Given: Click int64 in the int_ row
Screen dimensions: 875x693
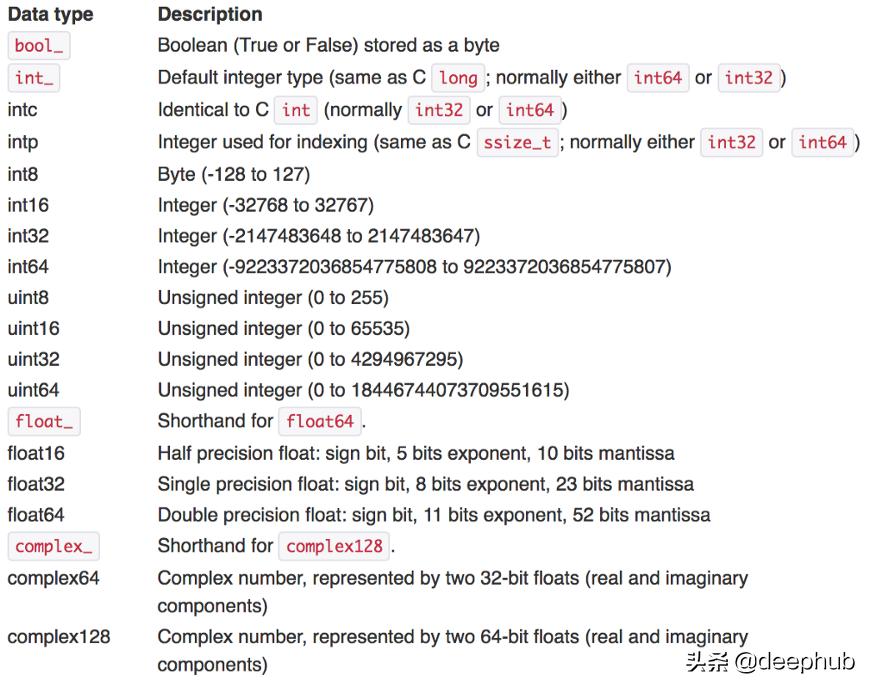Looking at the screenshot, I should click(658, 78).
